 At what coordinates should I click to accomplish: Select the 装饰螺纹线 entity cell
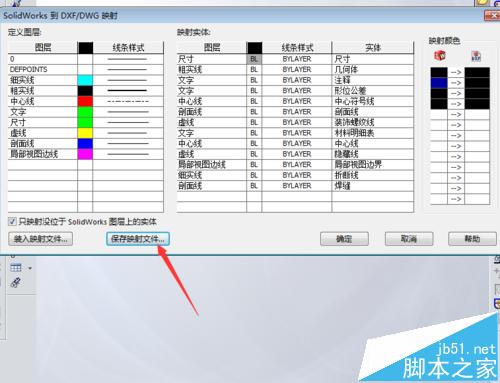pos(373,122)
